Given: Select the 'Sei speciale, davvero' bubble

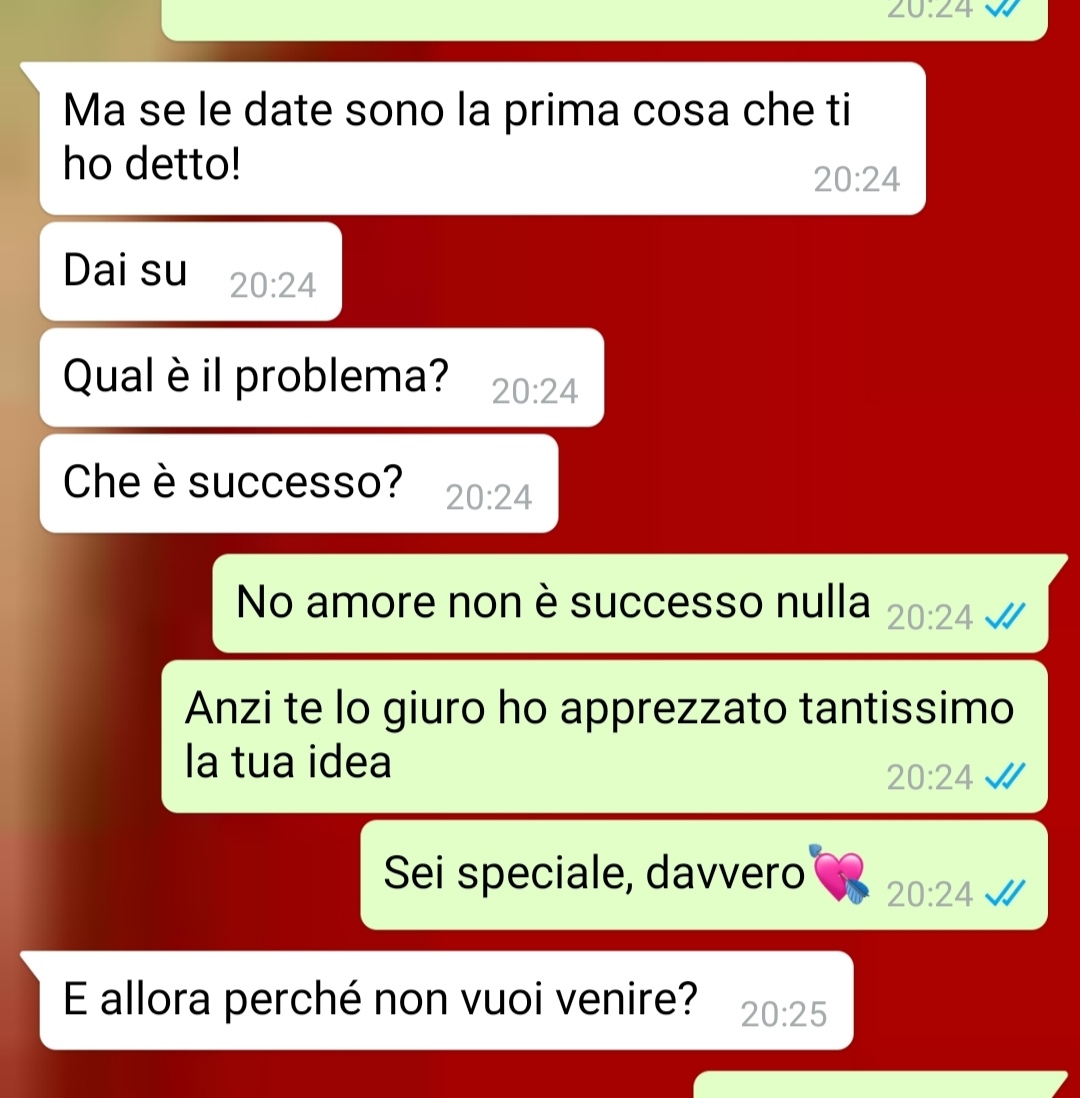Looking at the screenshot, I should [x=704, y=875].
